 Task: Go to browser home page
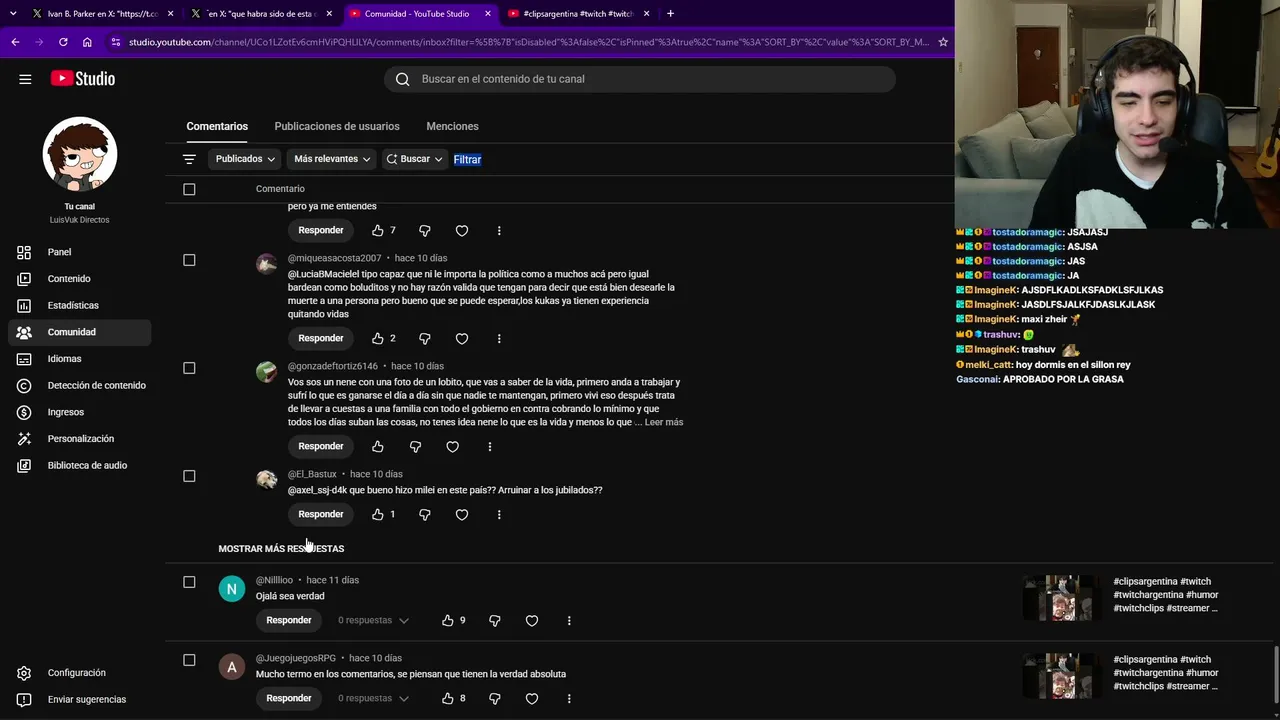tap(87, 42)
